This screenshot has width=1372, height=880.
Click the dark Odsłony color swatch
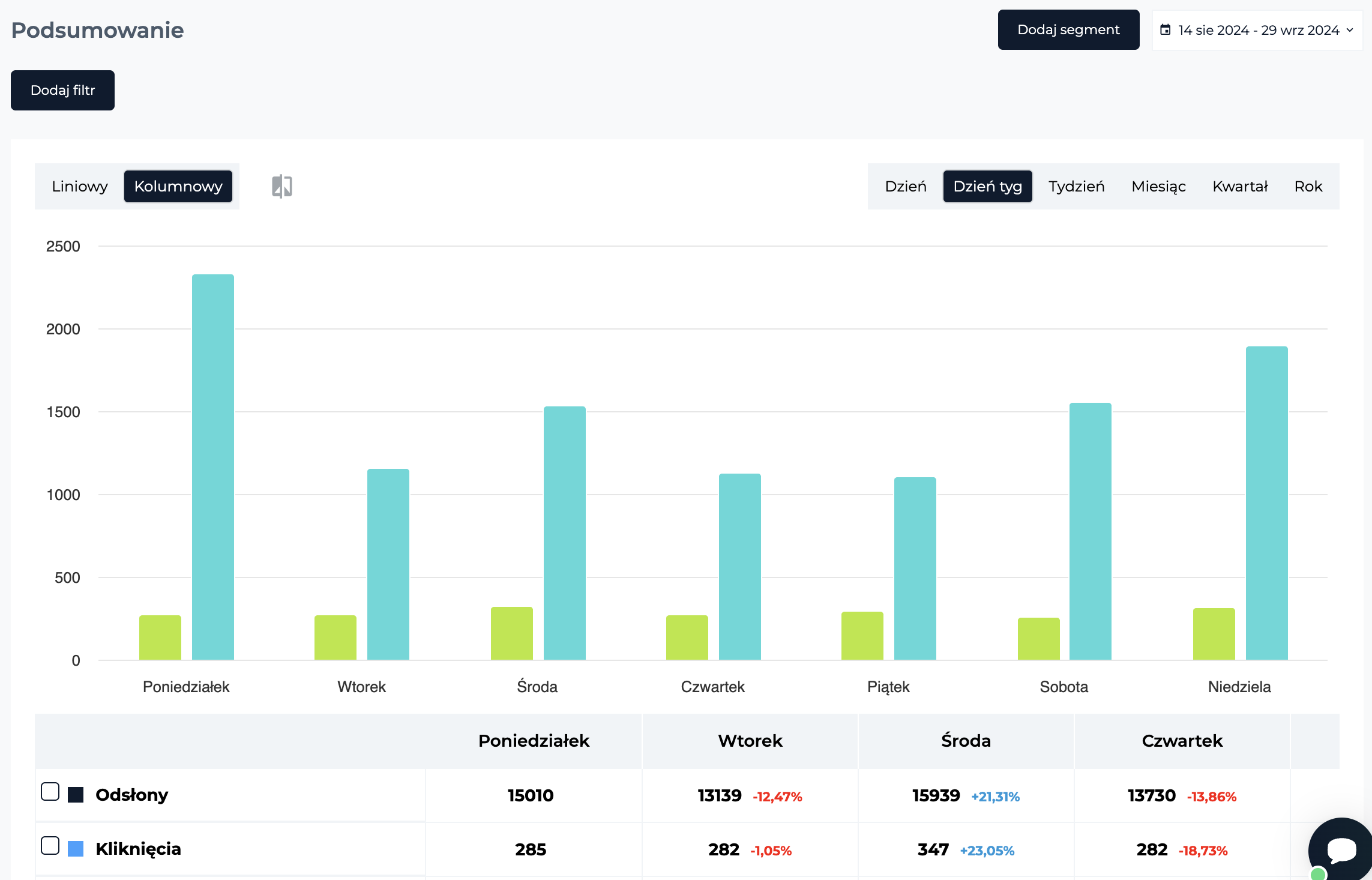pos(76,795)
